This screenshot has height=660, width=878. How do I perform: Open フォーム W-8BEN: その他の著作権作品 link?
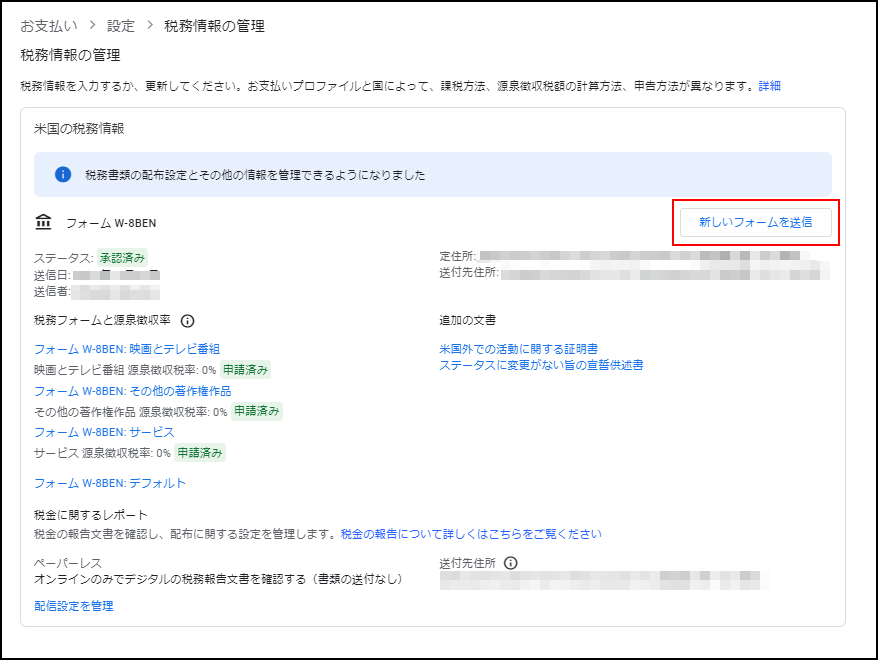click(132, 391)
